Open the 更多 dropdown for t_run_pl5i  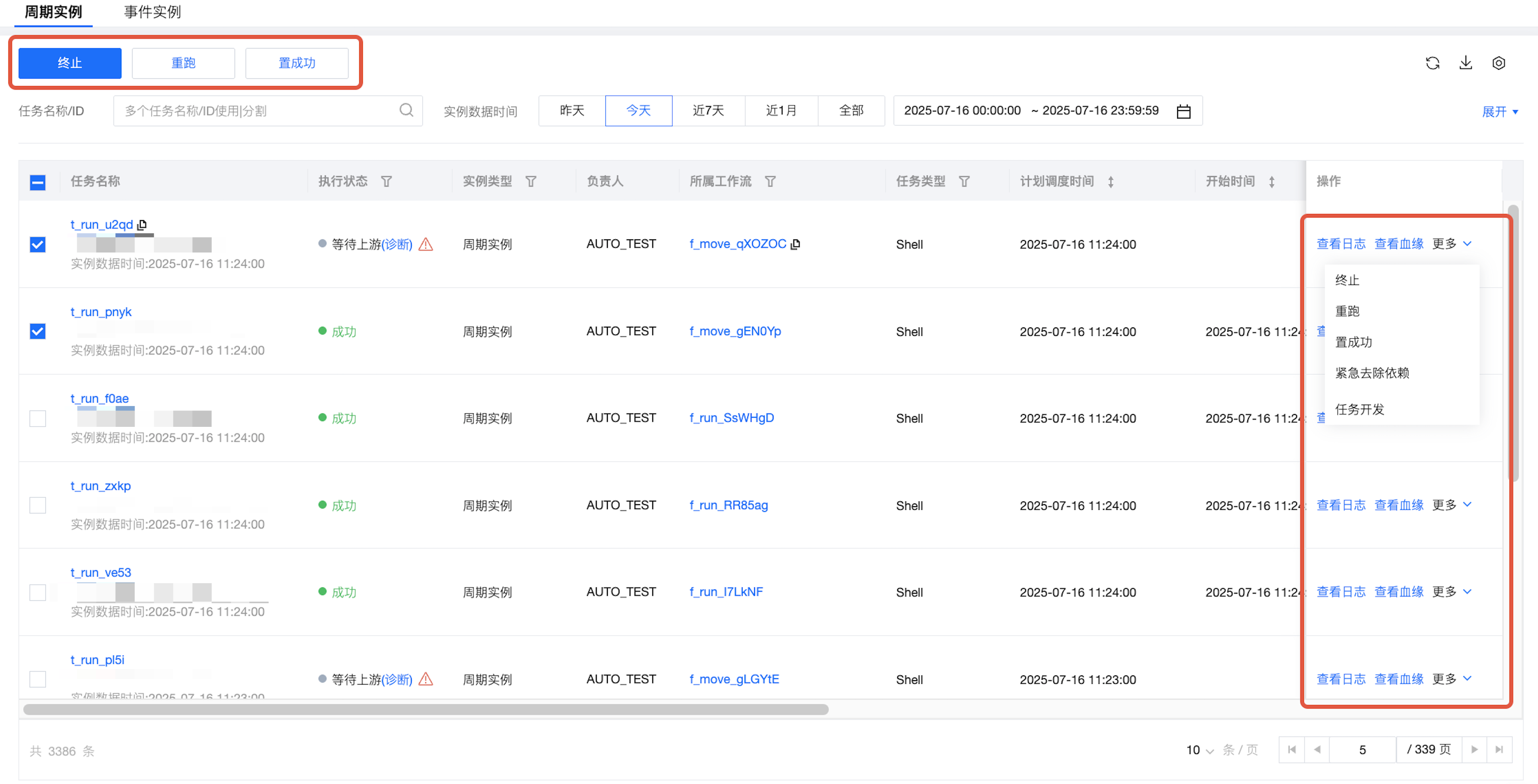(1452, 679)
